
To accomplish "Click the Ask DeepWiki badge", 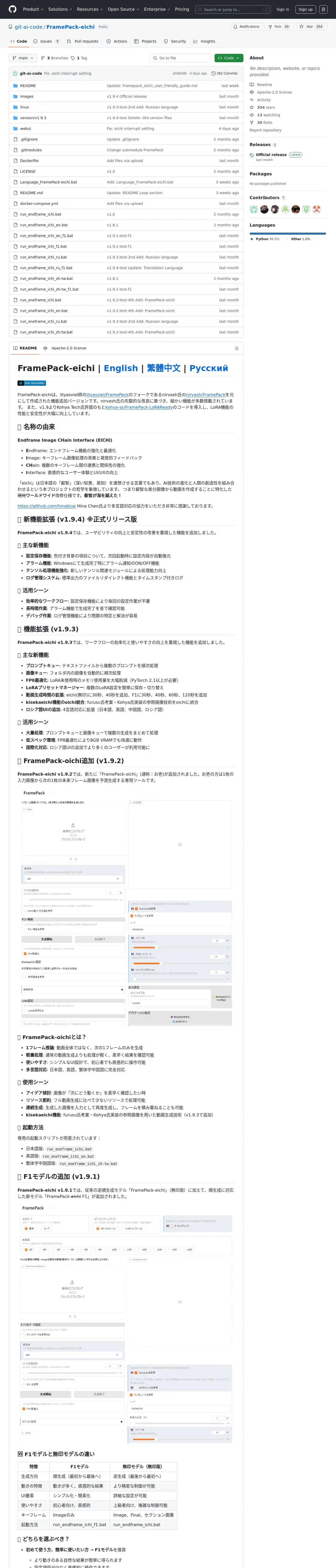I will [32, 383].
